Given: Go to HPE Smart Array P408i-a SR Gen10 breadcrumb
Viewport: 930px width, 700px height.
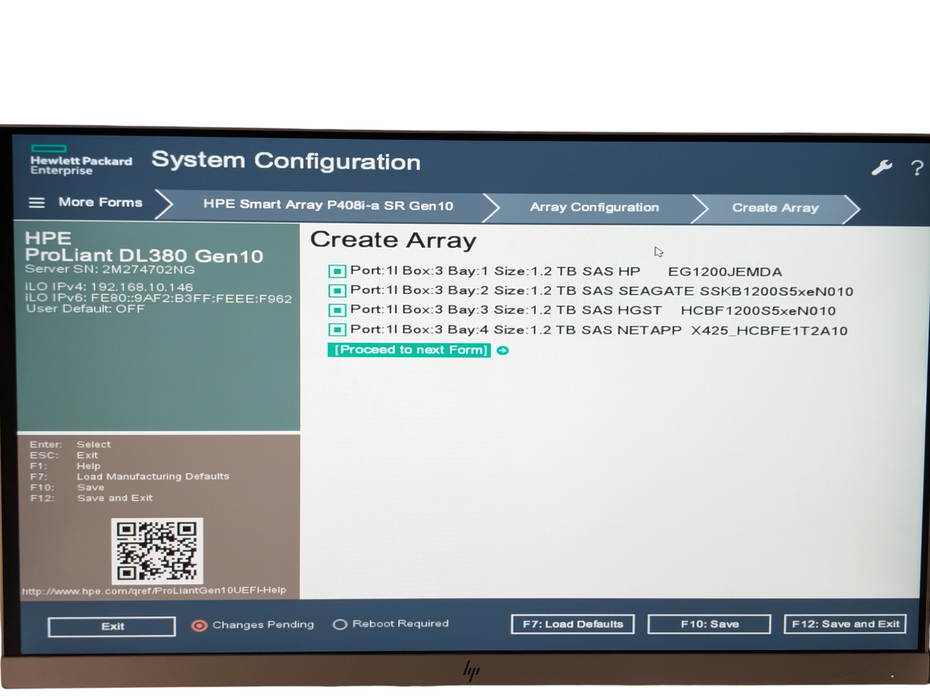Looking at the screenshot, I should (328, 205).
